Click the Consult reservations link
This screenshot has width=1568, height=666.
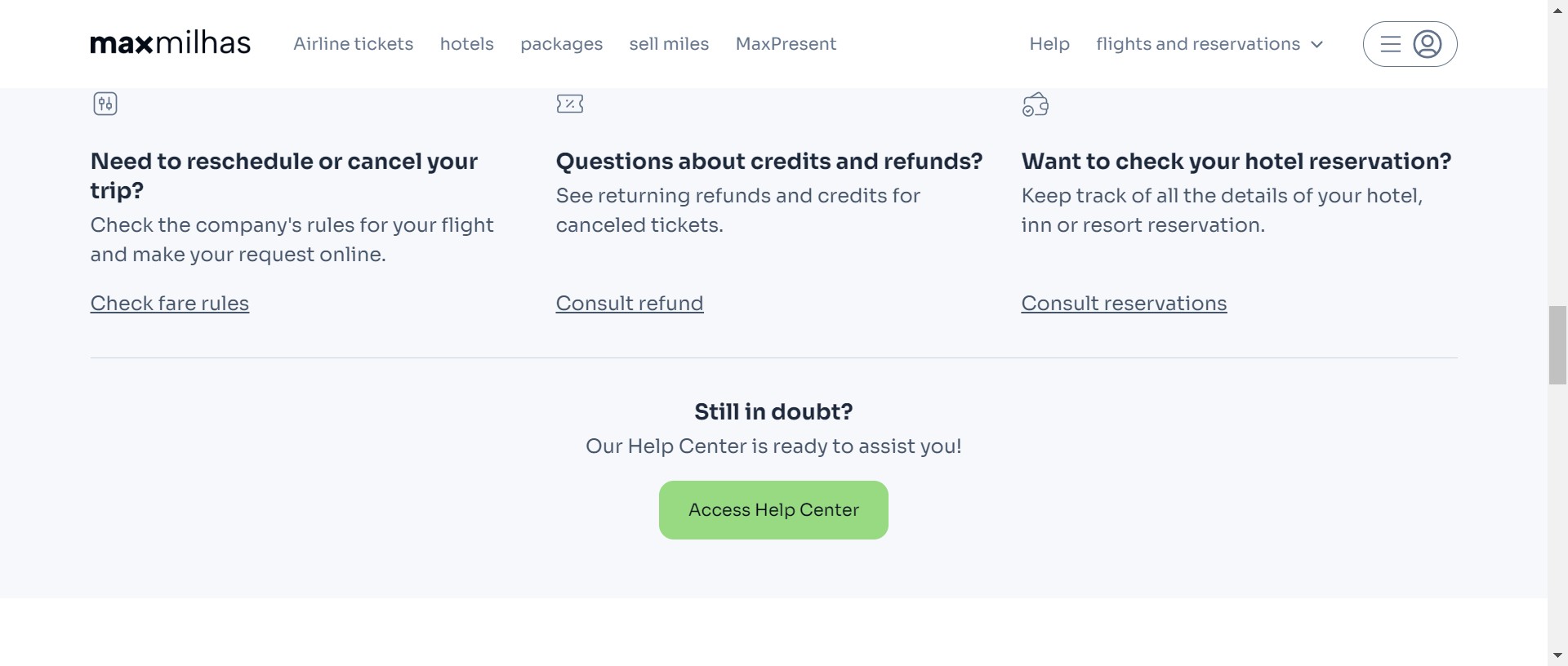pyautogui.click(x=1123, y=304)
